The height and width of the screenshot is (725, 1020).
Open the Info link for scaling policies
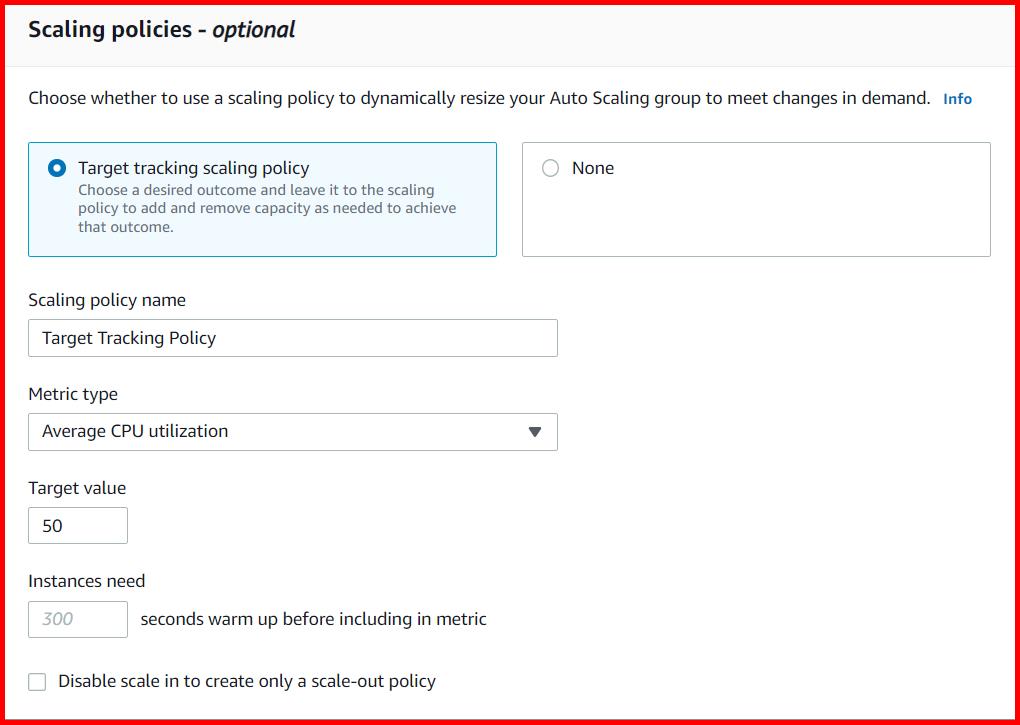[957, 98]
